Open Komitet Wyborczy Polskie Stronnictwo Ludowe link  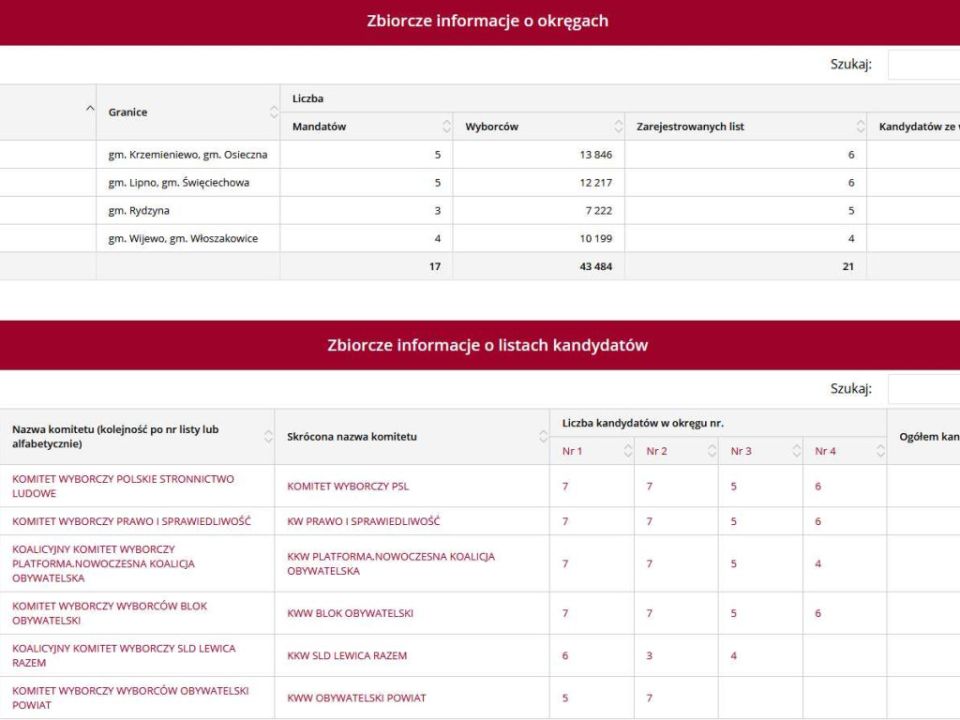click(x=123, y=486)
